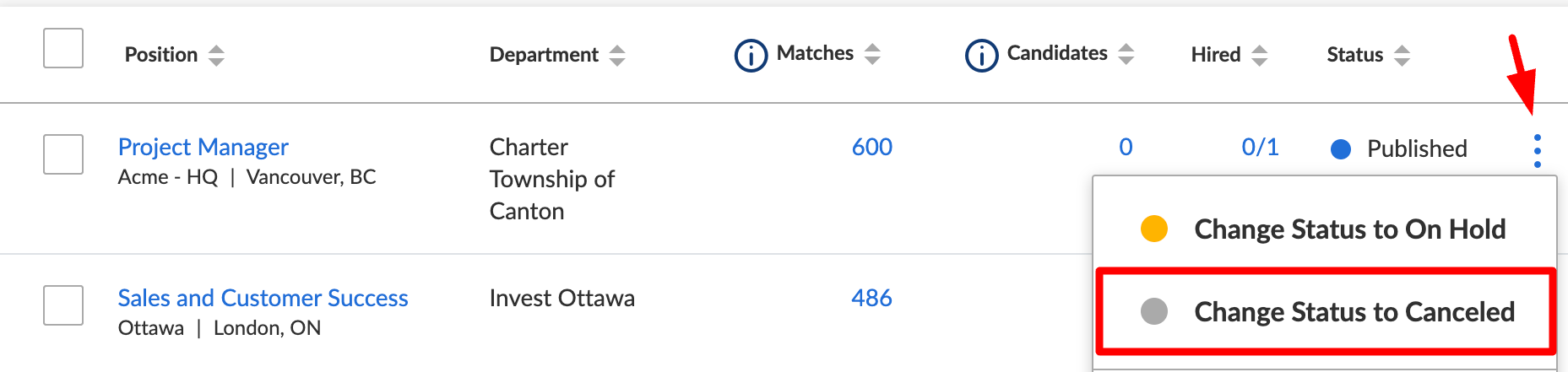Choose Change Status to On Hold
The width and height of the screenshot is (1568, 372).
point(1349,229)
